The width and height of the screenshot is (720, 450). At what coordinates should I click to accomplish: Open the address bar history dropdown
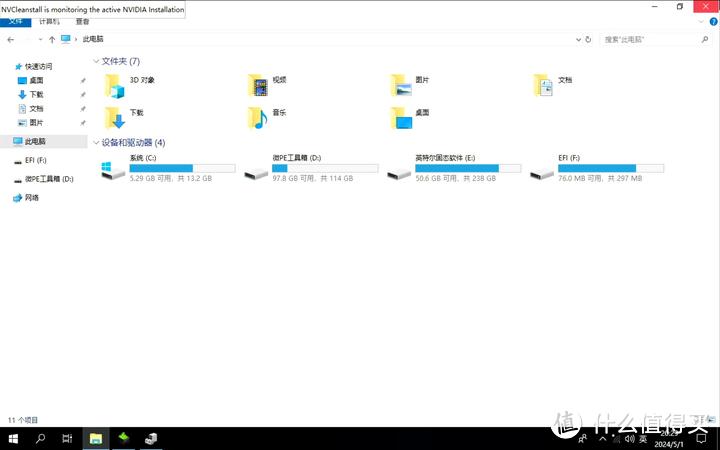(x=577, y=39)
